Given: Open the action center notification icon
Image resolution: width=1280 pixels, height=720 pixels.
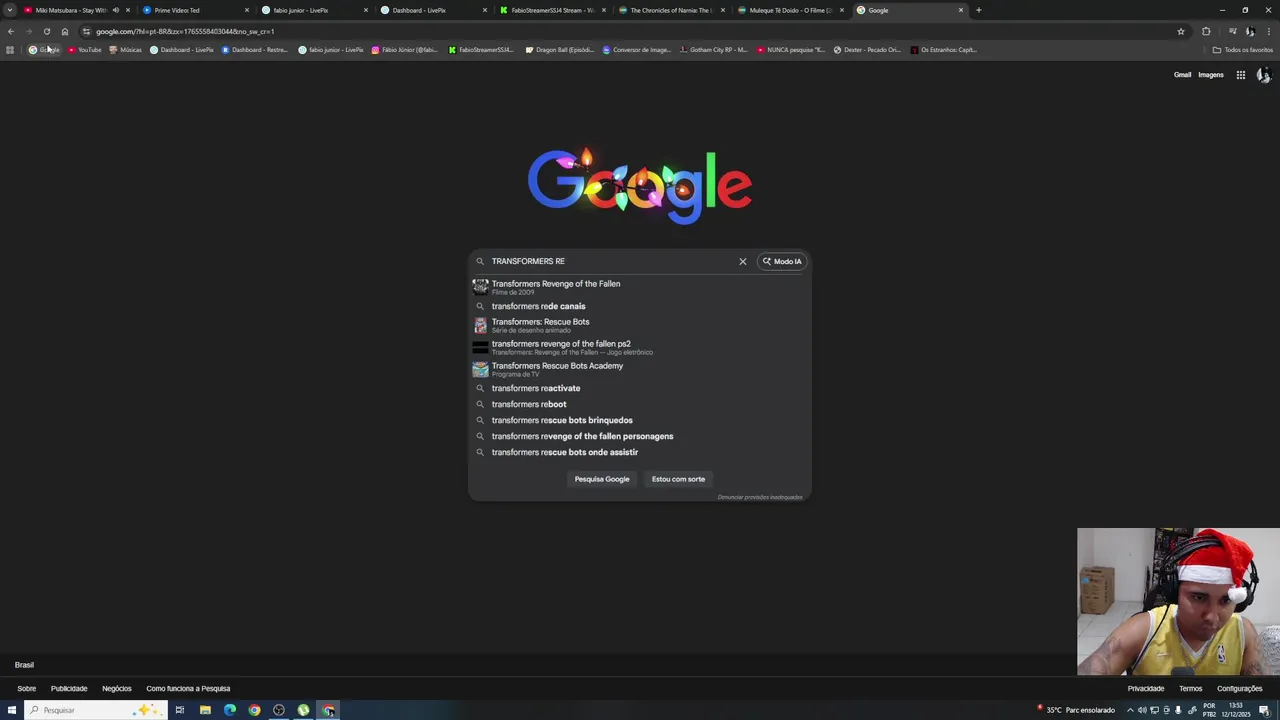Looking at the screenshot, I should pos(1264,710).
